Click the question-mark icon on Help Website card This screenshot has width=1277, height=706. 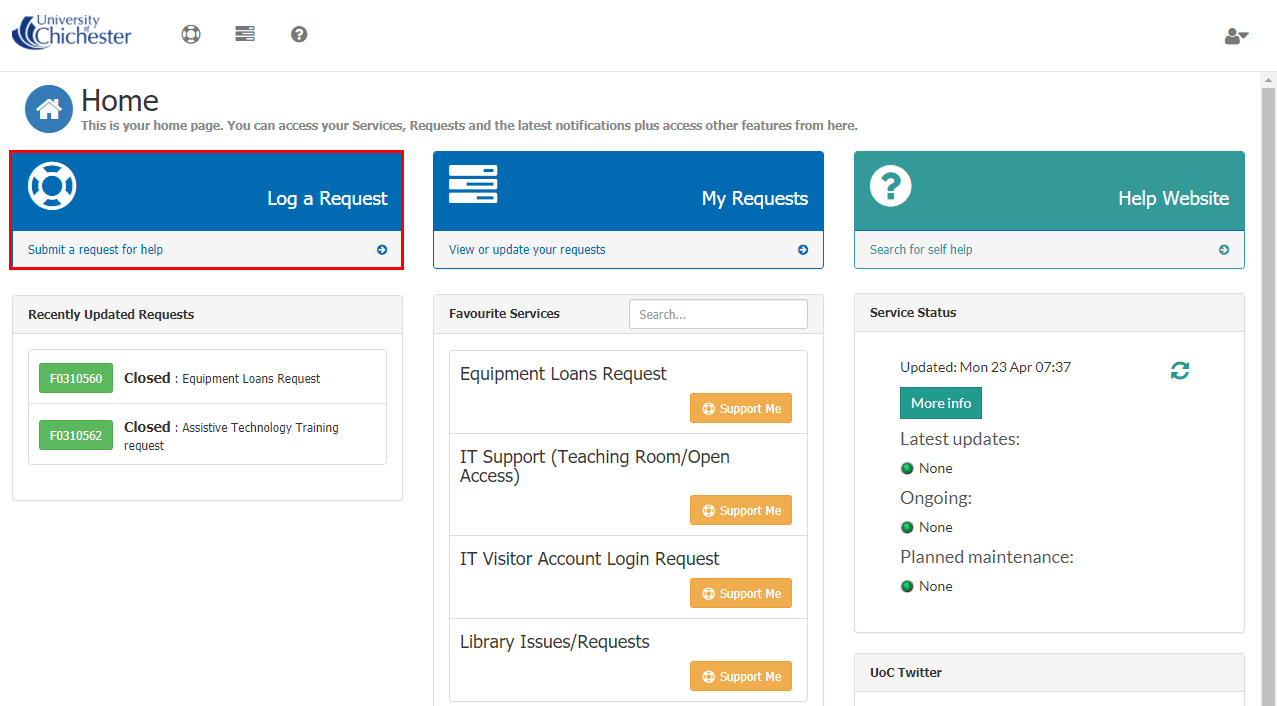coord(890,185)
